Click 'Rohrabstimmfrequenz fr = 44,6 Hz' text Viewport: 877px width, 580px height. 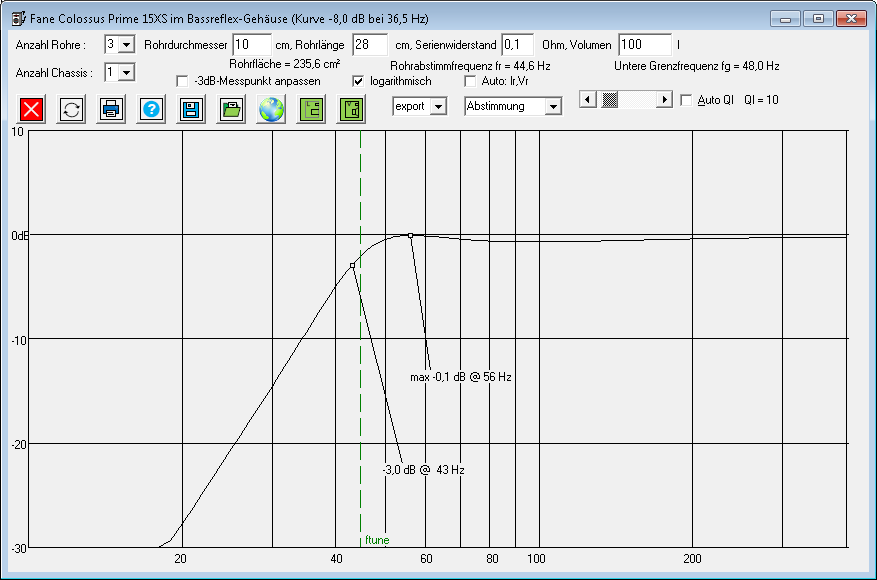(x=470, y=66)
